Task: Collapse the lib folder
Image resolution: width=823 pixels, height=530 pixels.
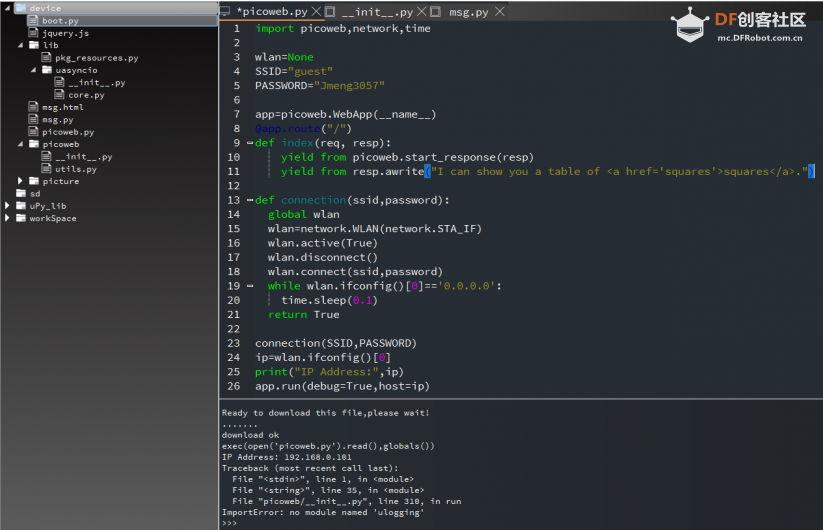Action: pyautogui.click(x=21, y=45)
